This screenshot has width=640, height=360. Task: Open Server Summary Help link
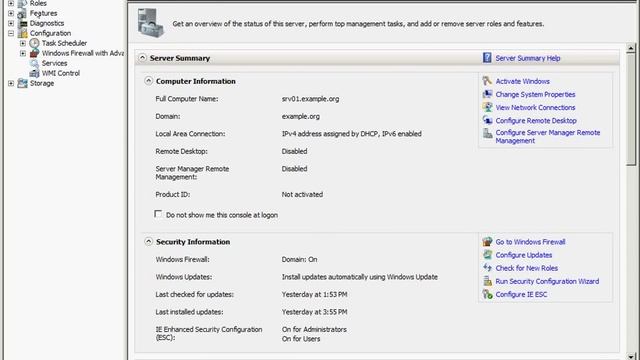pos(527,58)
